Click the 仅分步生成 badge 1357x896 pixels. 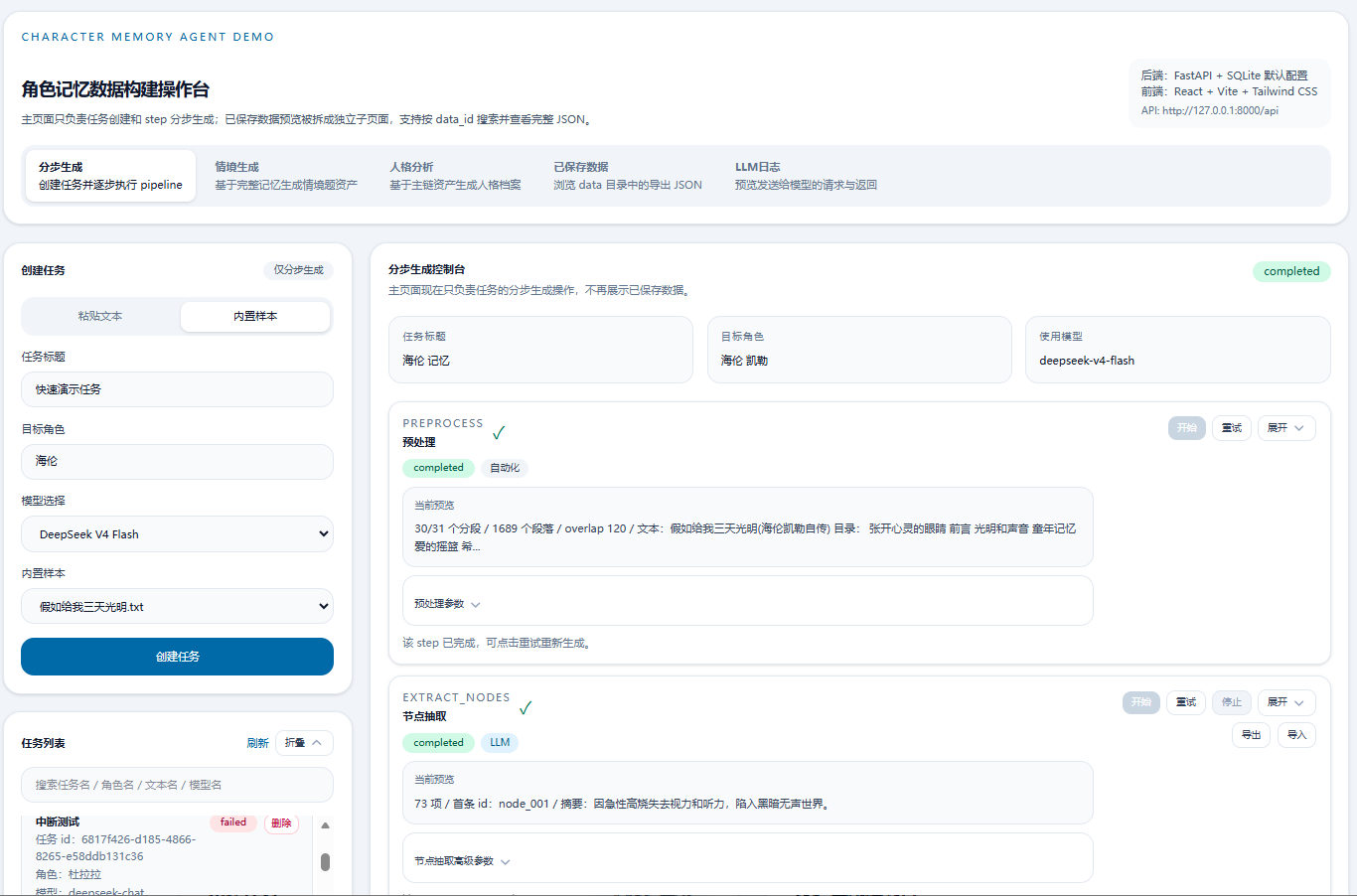(x=299, y=270)
